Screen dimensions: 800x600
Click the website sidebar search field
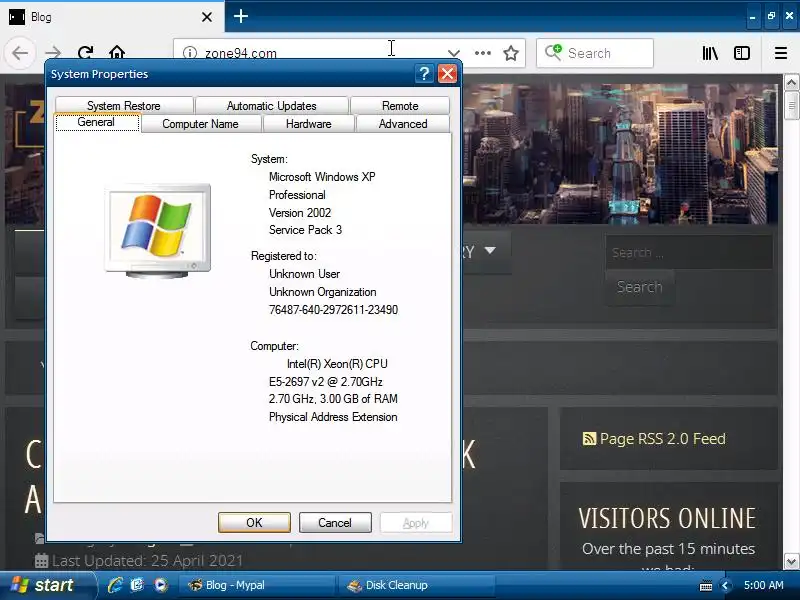689,252
